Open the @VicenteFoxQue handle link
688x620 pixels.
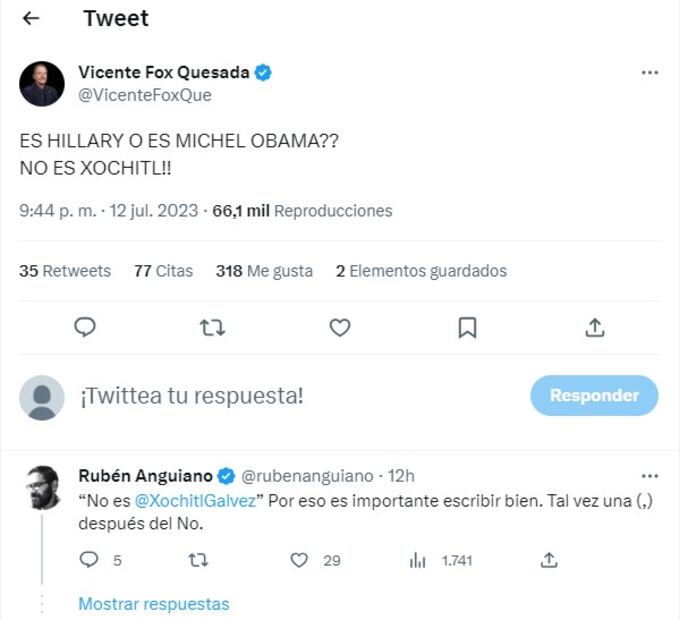[145, 96]
